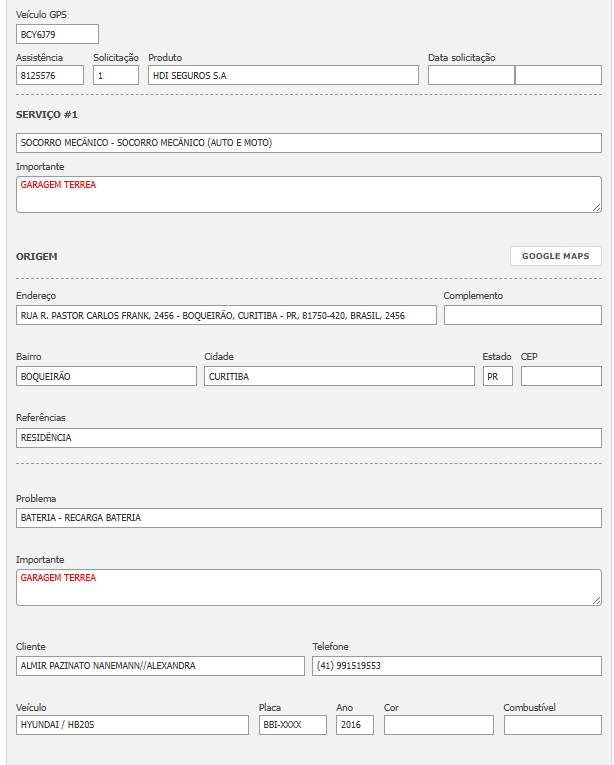Click the Veículo GPS field with BCY6J79

click(x=56, y=35)
